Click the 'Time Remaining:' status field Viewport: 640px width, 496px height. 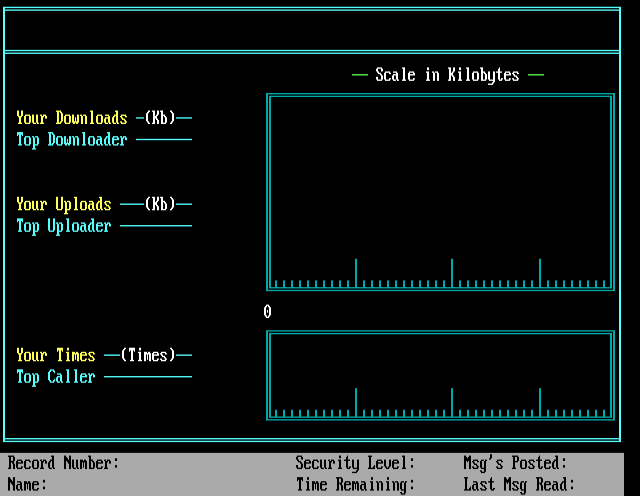pyautogui.click(x=355, y=485)
